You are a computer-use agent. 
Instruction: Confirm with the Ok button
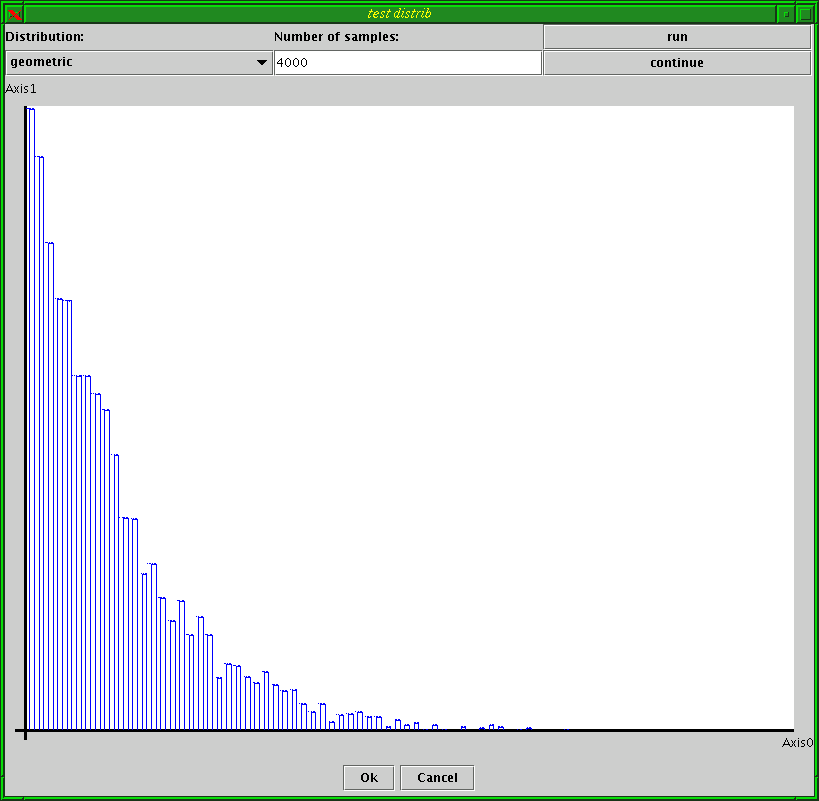369,778
